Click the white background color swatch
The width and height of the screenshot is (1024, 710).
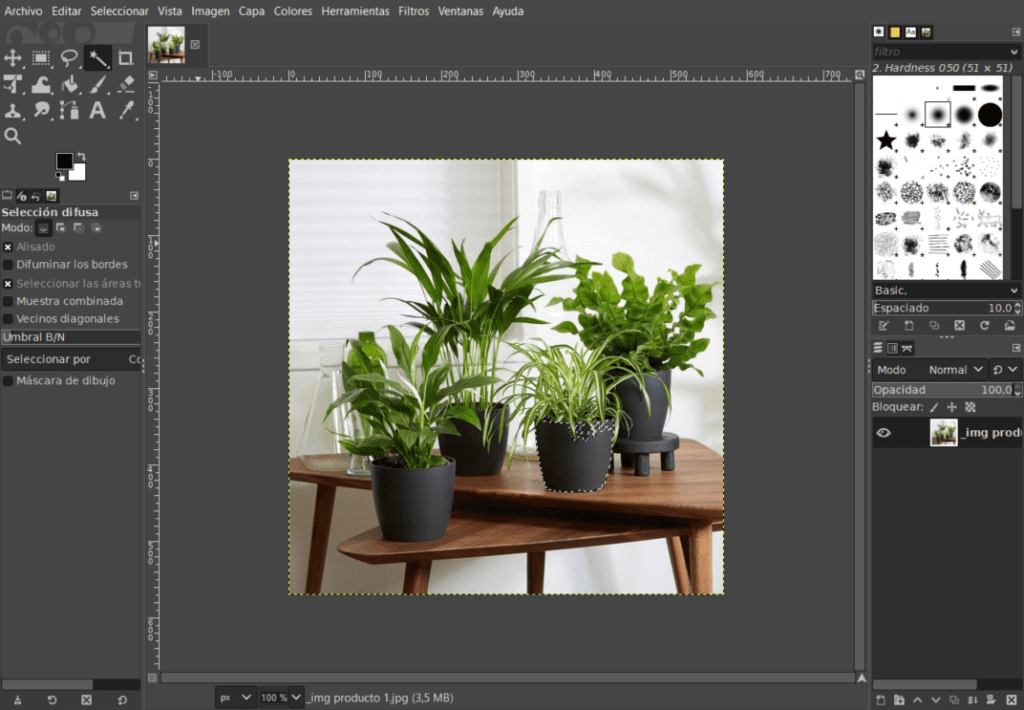[78, 173]
